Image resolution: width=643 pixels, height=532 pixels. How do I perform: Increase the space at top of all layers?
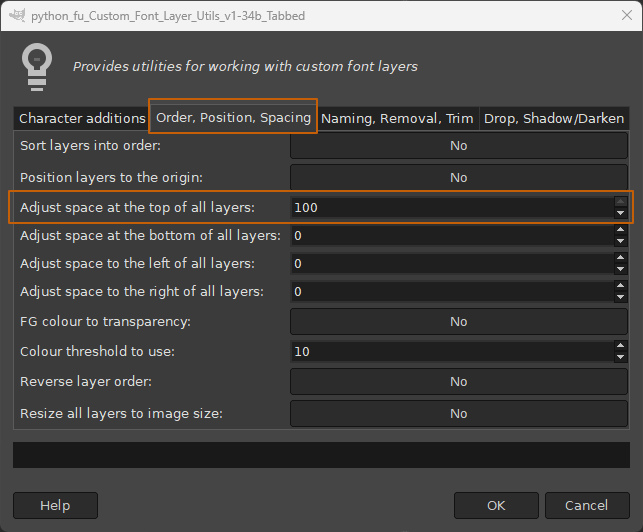(620, 202)
